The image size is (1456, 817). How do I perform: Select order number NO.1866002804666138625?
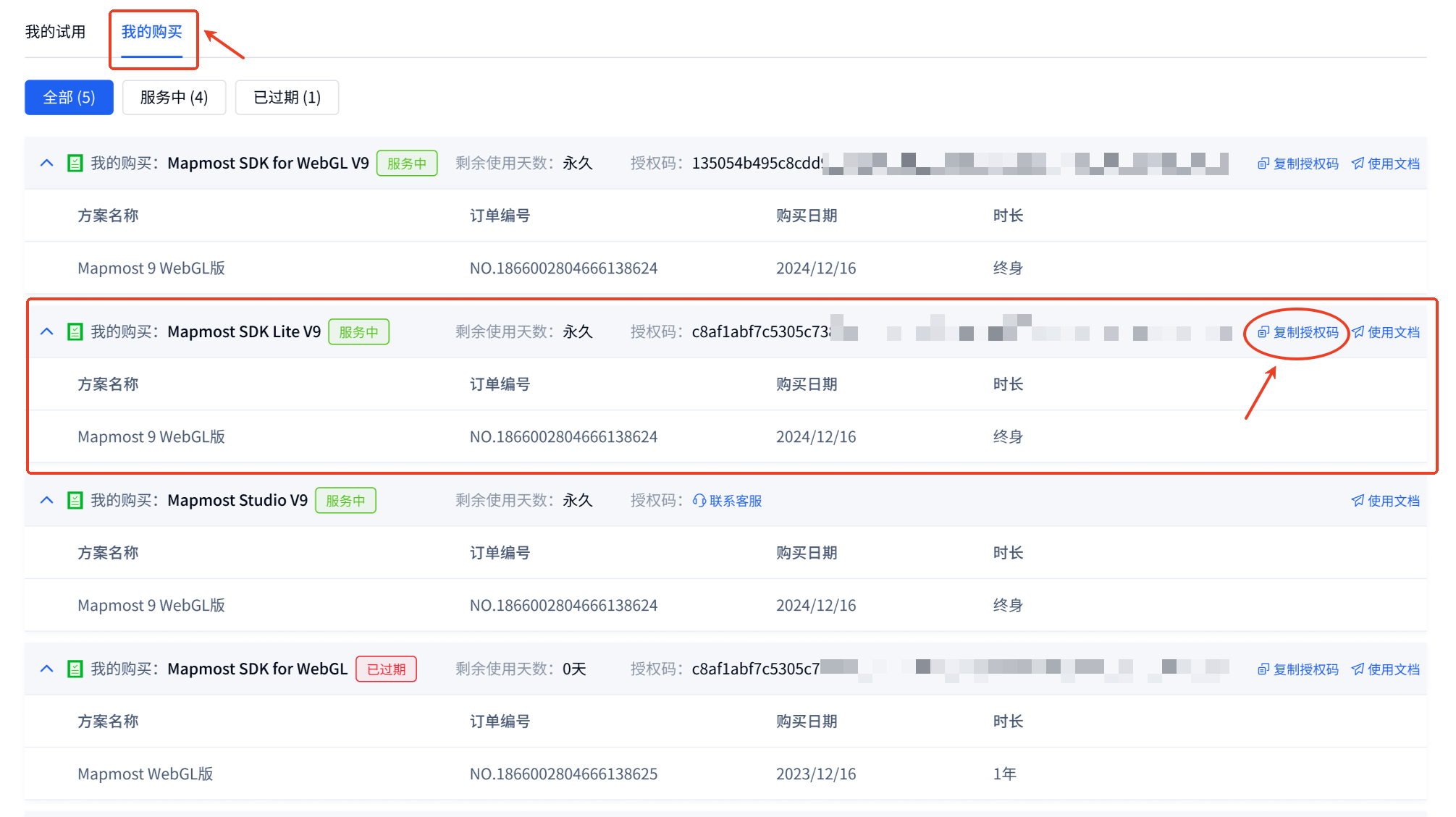tap(563, 774)
